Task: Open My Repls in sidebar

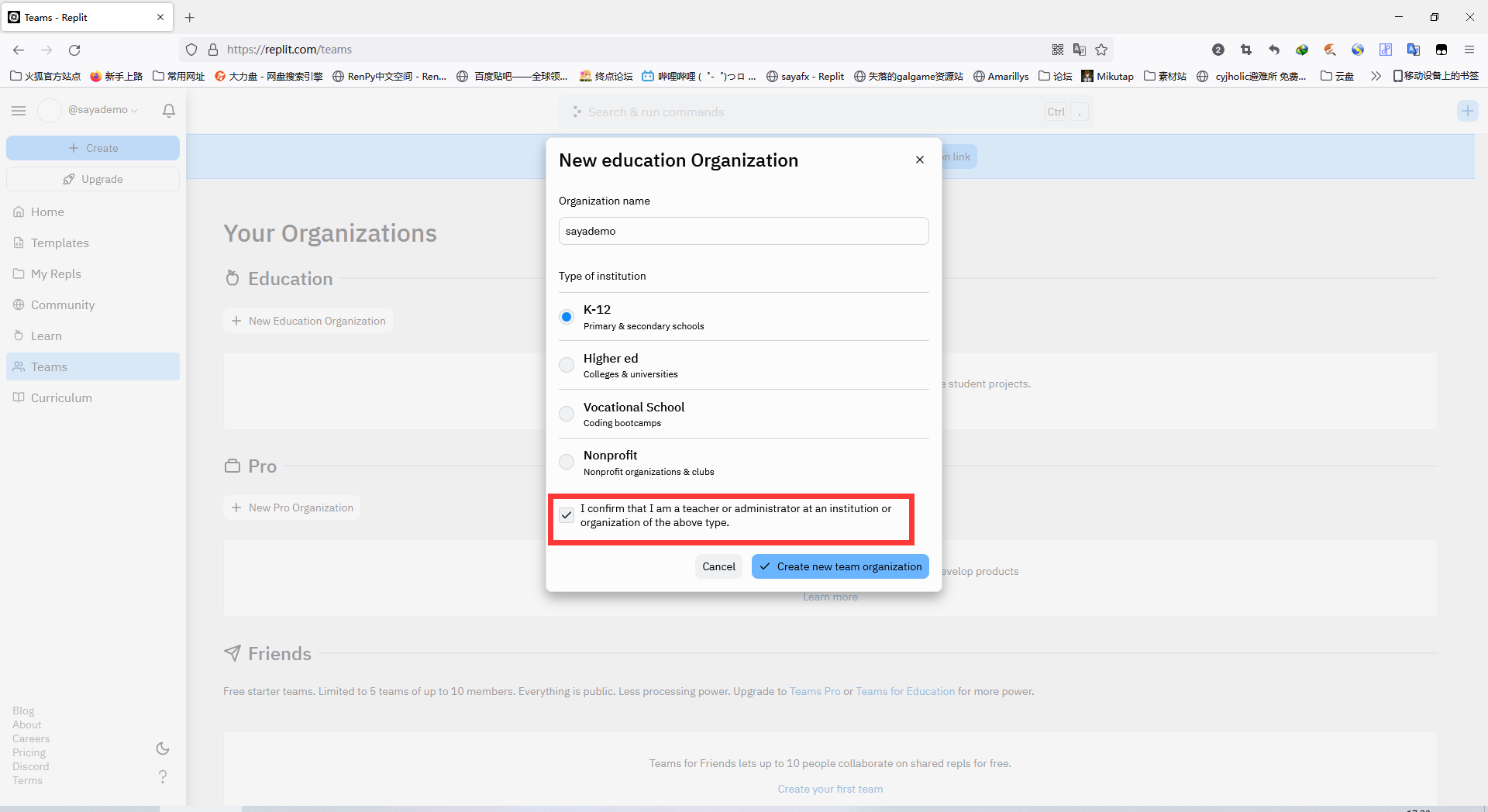Action: pos(93,274)
